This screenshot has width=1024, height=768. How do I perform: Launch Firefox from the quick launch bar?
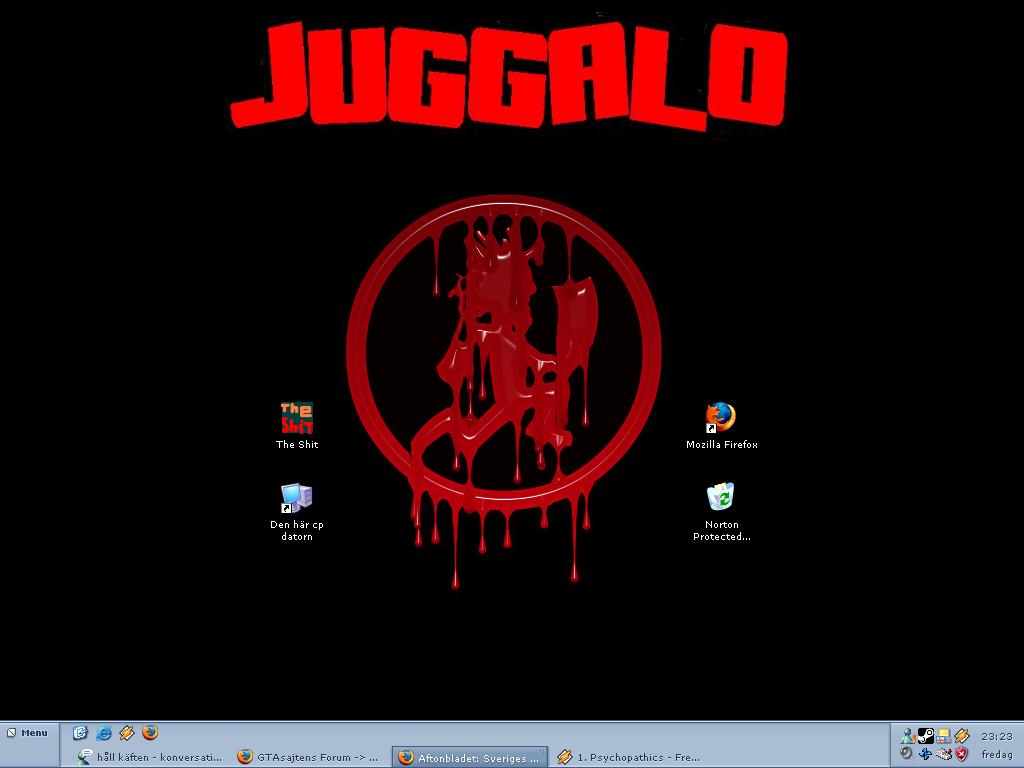tap(150, 733)
